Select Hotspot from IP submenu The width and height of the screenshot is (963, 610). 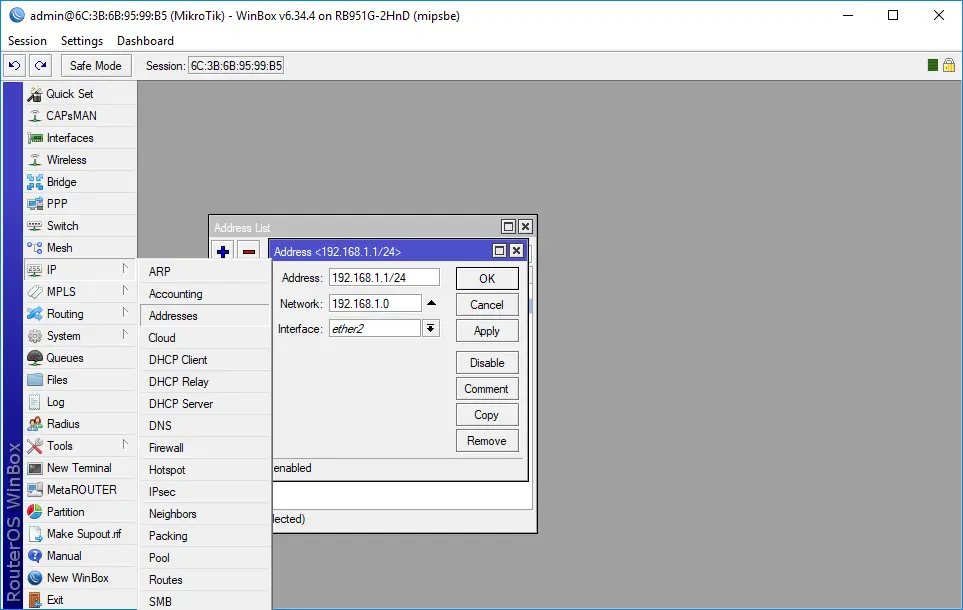point(205,470)
